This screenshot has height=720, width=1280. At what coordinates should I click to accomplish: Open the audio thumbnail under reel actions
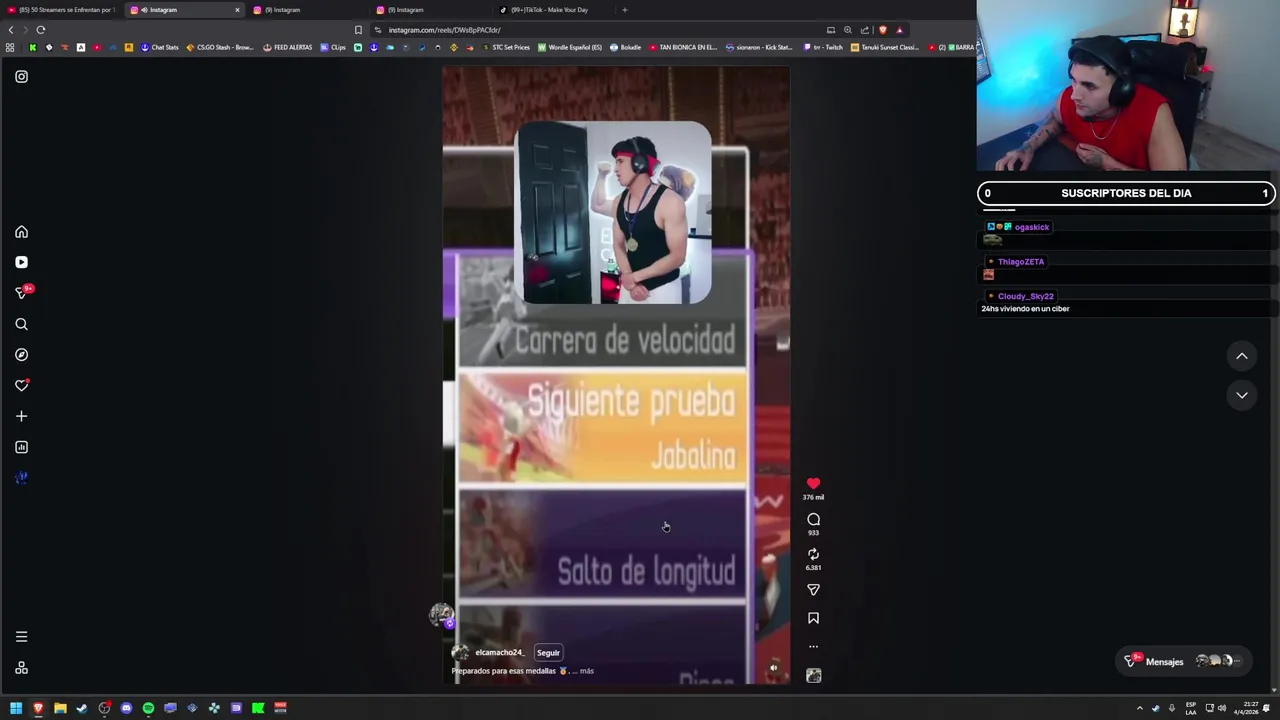click(x=813, y=676)
